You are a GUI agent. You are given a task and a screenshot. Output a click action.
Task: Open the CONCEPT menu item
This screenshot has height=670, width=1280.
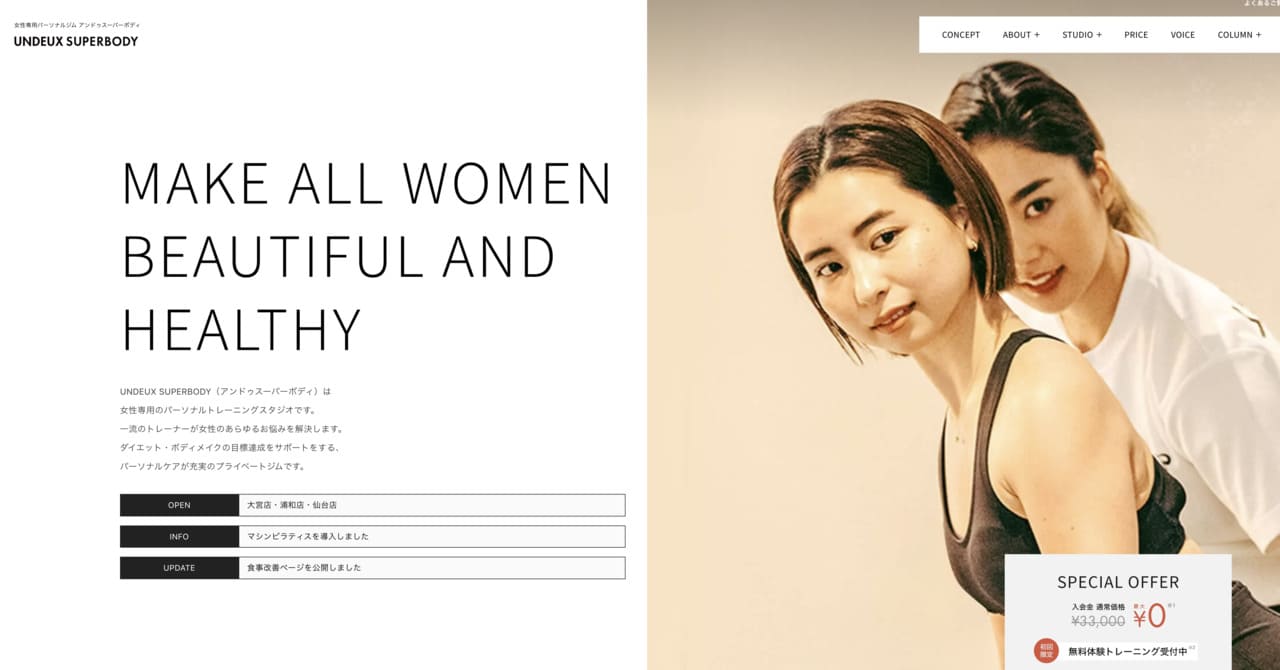tap(961, 35)
